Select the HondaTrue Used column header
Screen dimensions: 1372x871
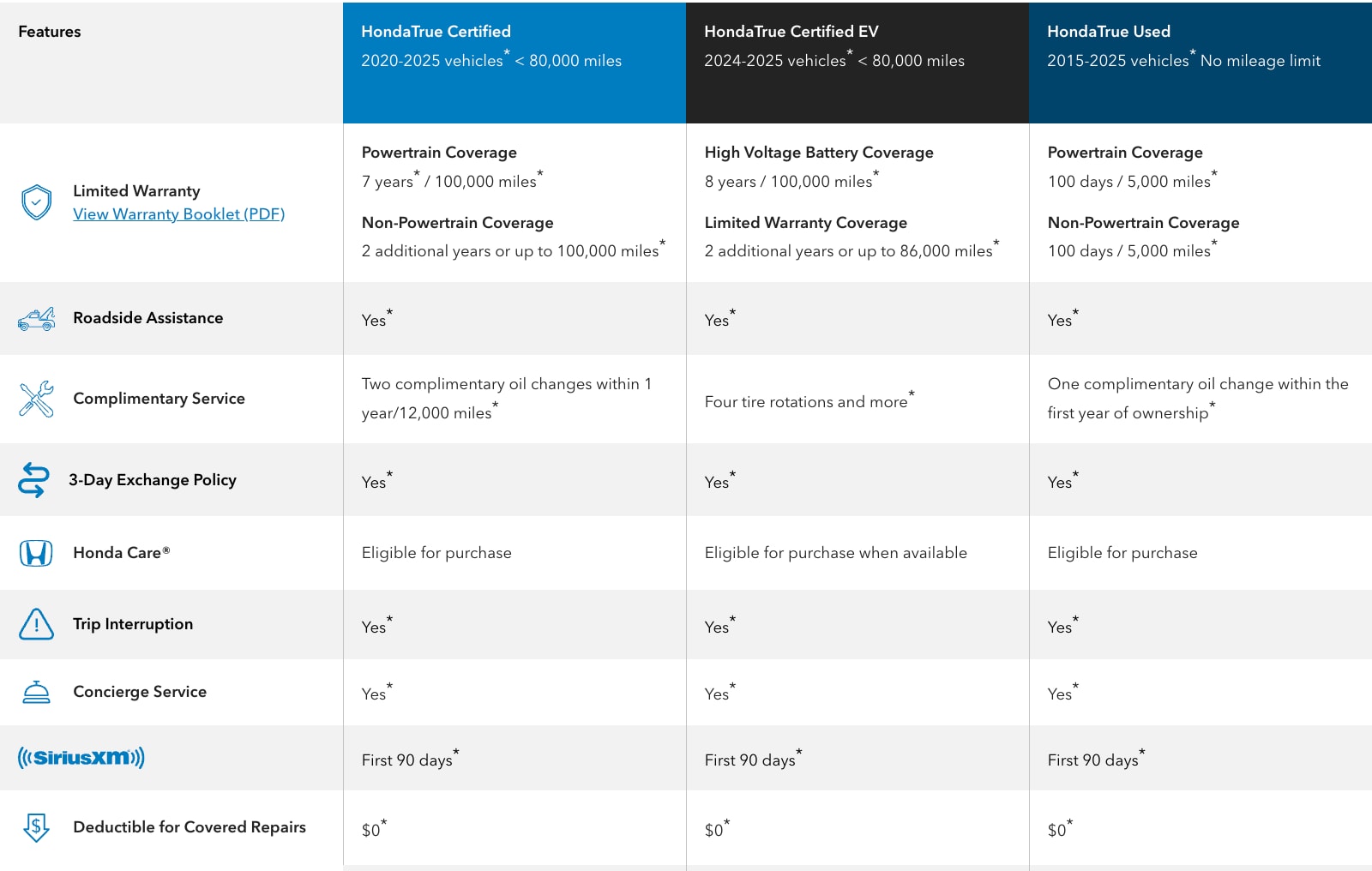click(1200, 63)
